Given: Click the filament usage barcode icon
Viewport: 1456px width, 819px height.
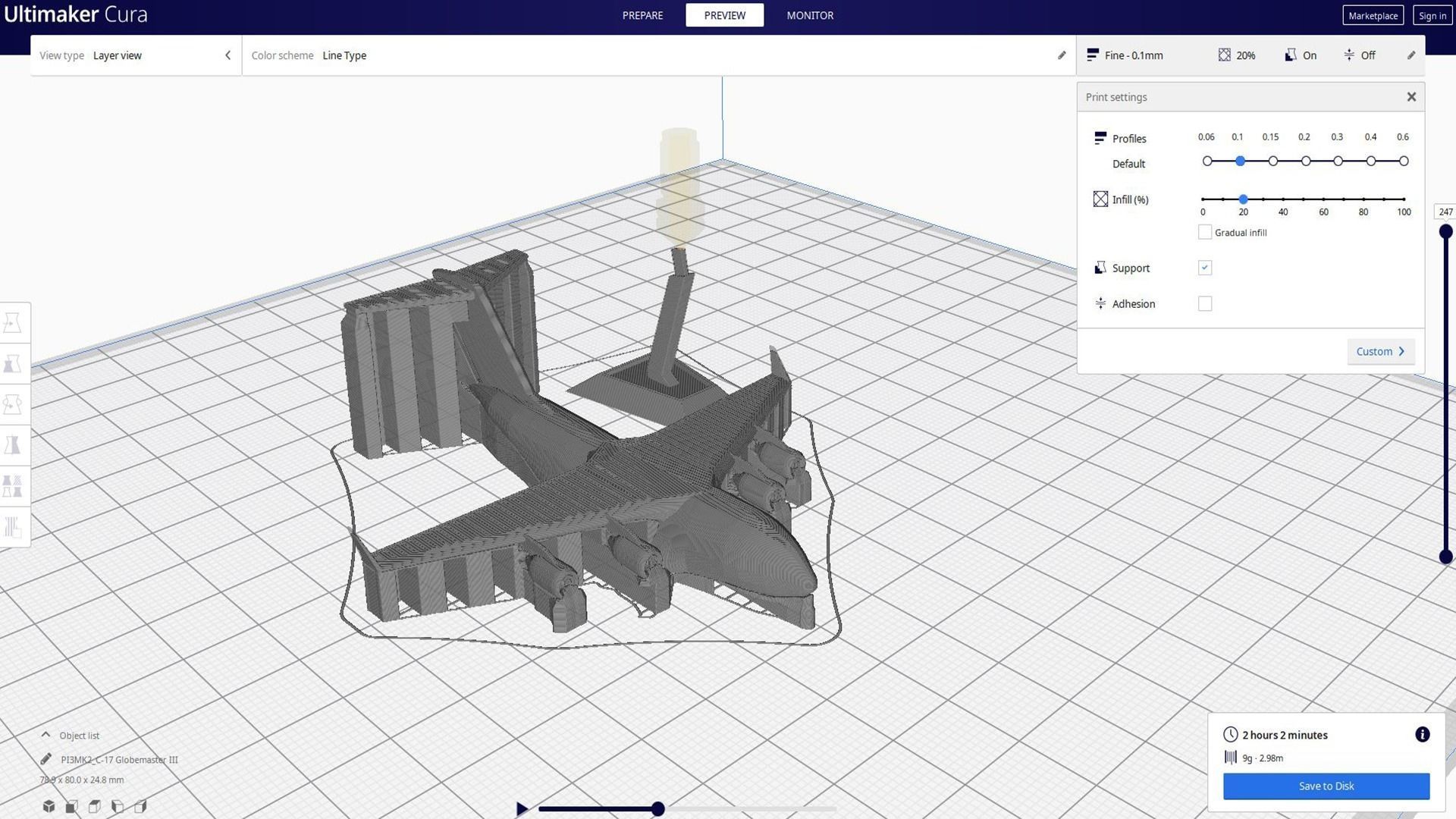Looking at the screenshot, I should point(1231,757).
